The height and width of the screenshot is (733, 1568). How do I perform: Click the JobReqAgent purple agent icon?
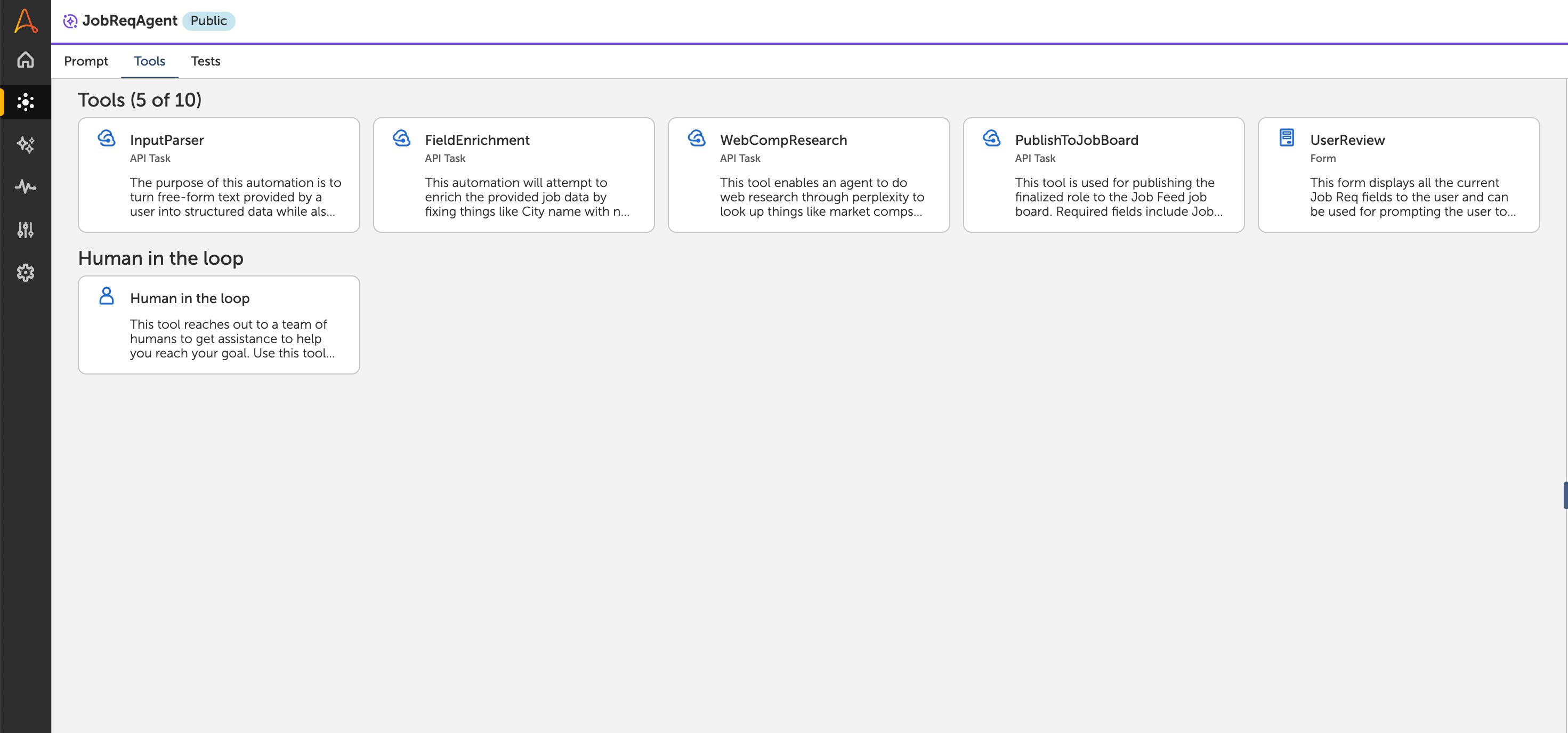click(70, 21)
